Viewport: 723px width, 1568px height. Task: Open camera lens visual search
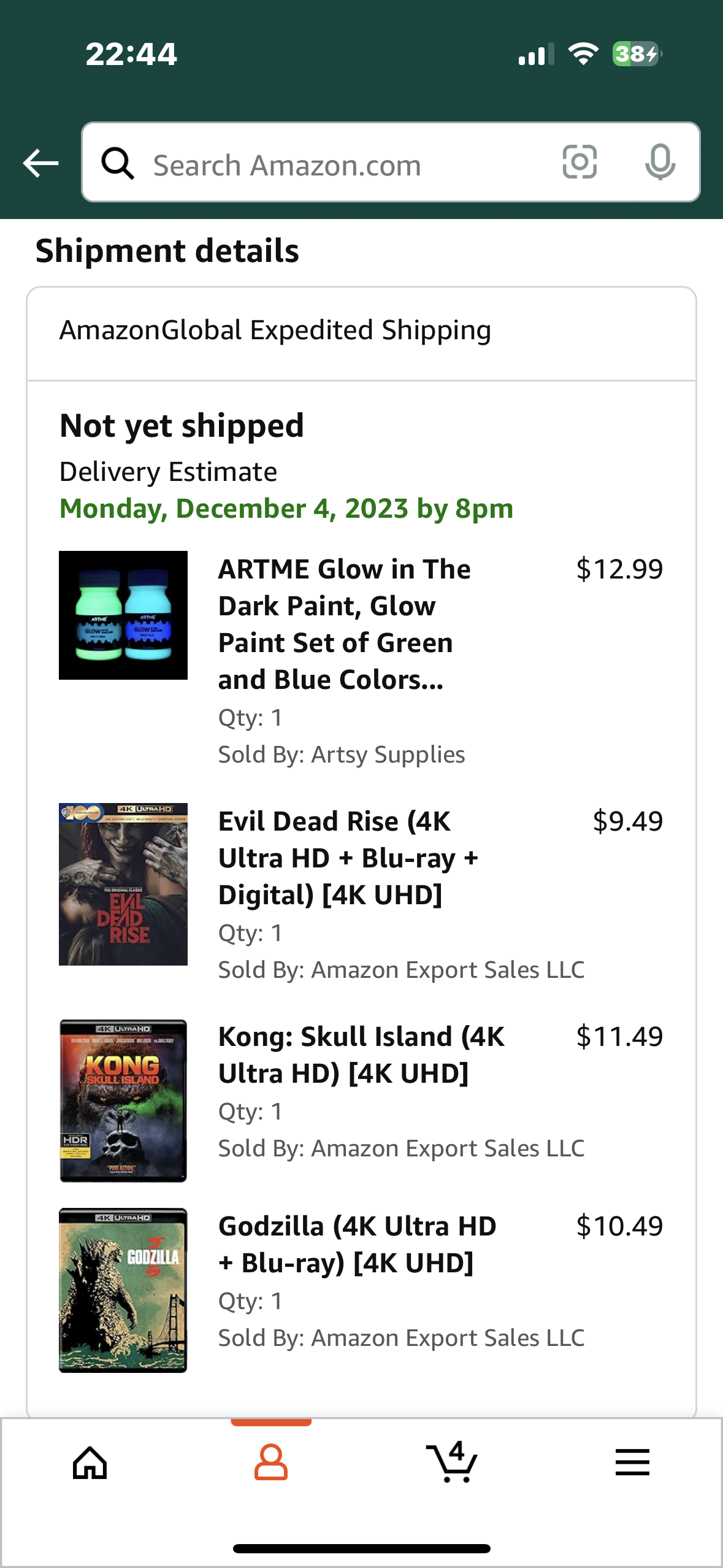click(x=580, y=163)
